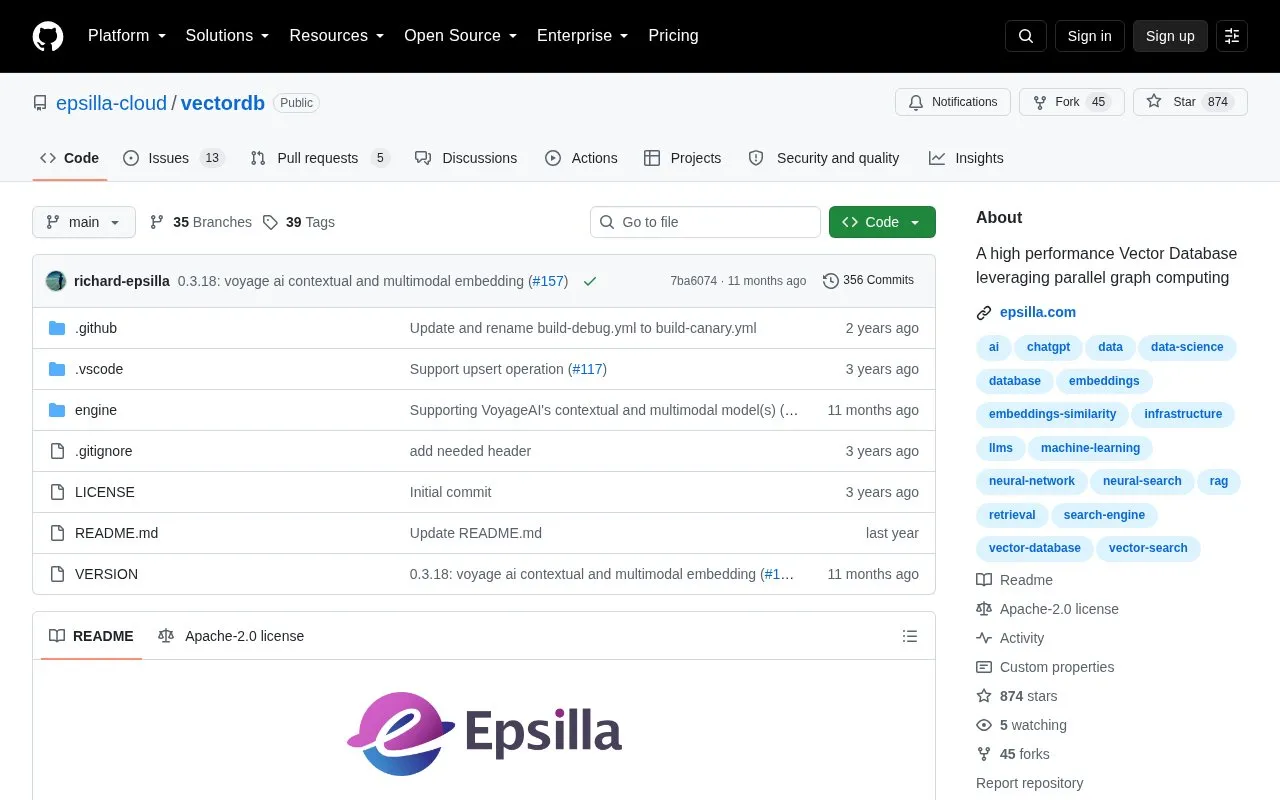1280x800 pixels.
Task: Expand the Platform menu
Action: click(x=127, y=36)
